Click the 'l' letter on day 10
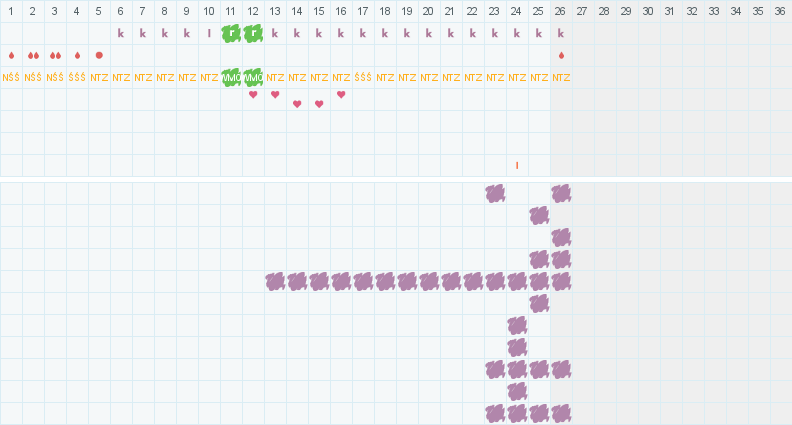Image resolution: width=792 pixels, height=425 pixels. tap(209, 33)
